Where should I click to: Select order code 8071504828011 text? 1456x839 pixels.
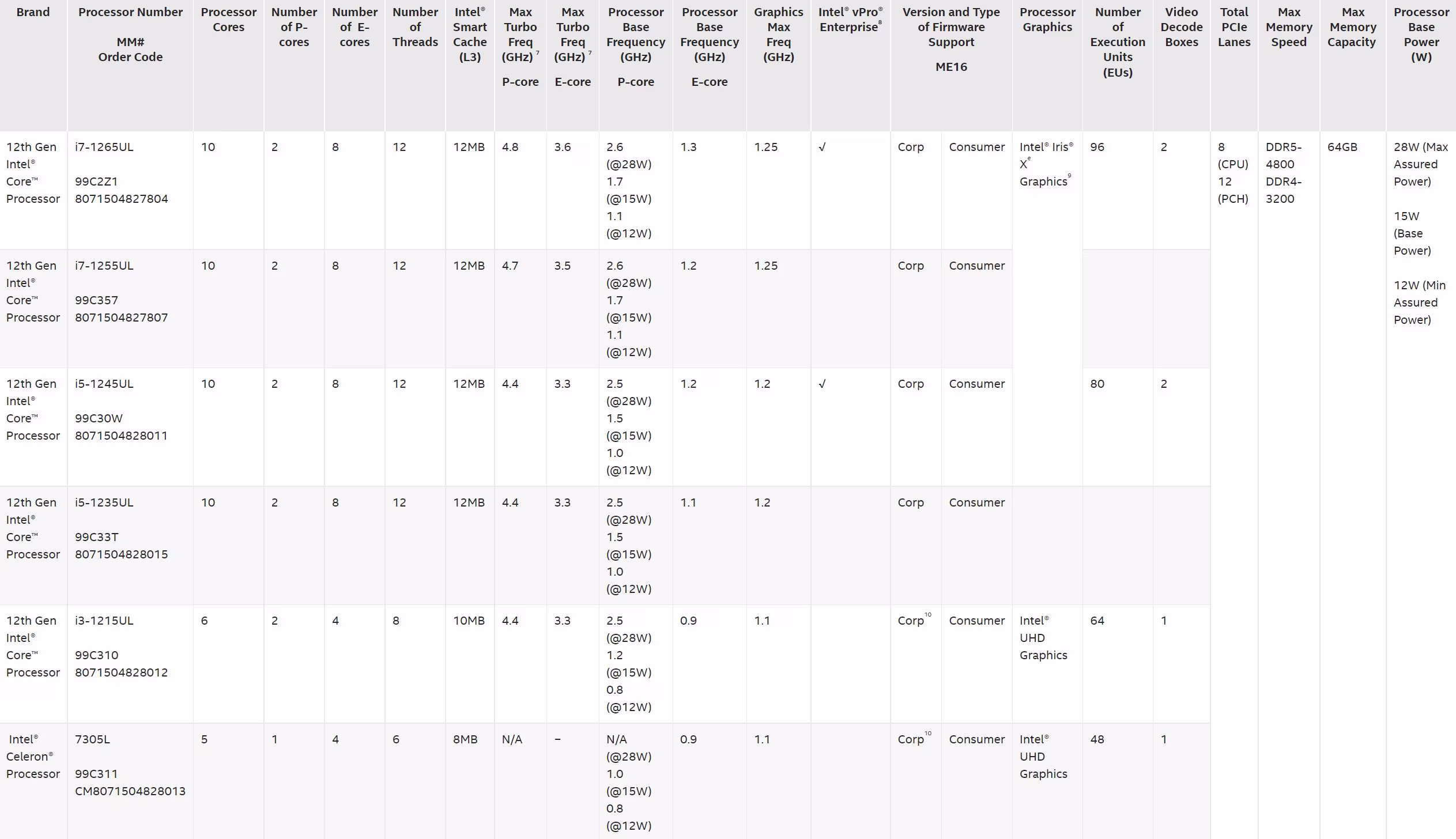122,436
